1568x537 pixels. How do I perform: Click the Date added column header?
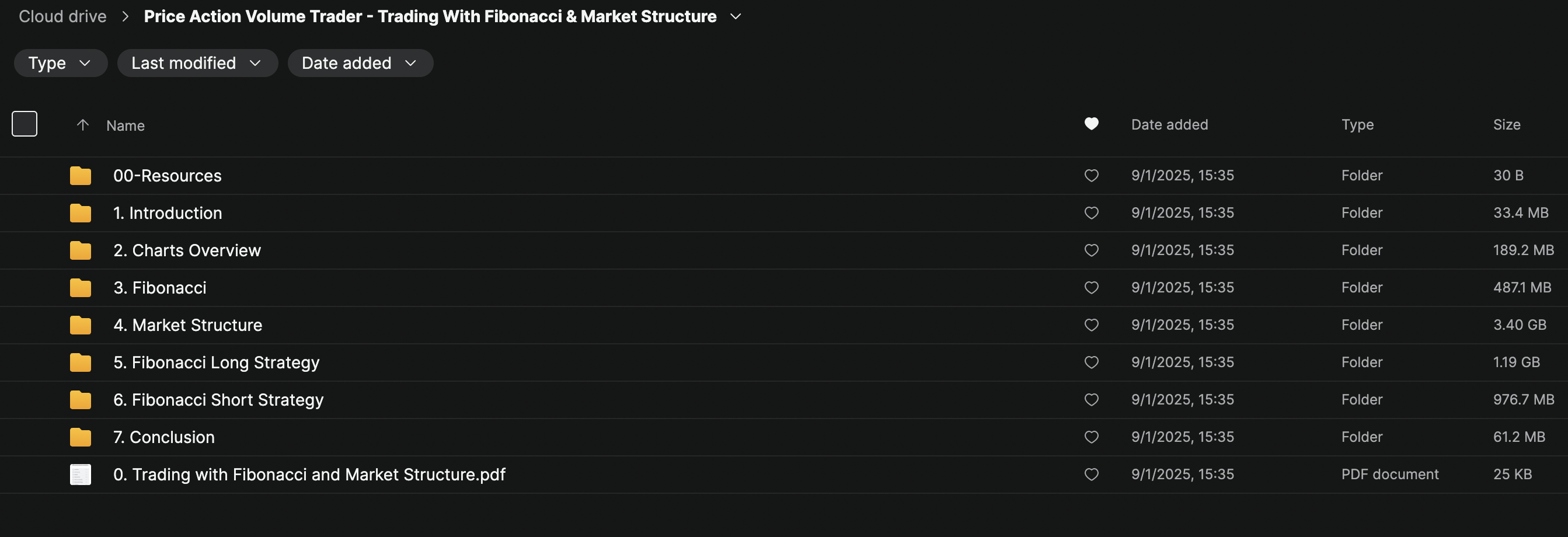pyautogui.click(x=1169, y=124)
